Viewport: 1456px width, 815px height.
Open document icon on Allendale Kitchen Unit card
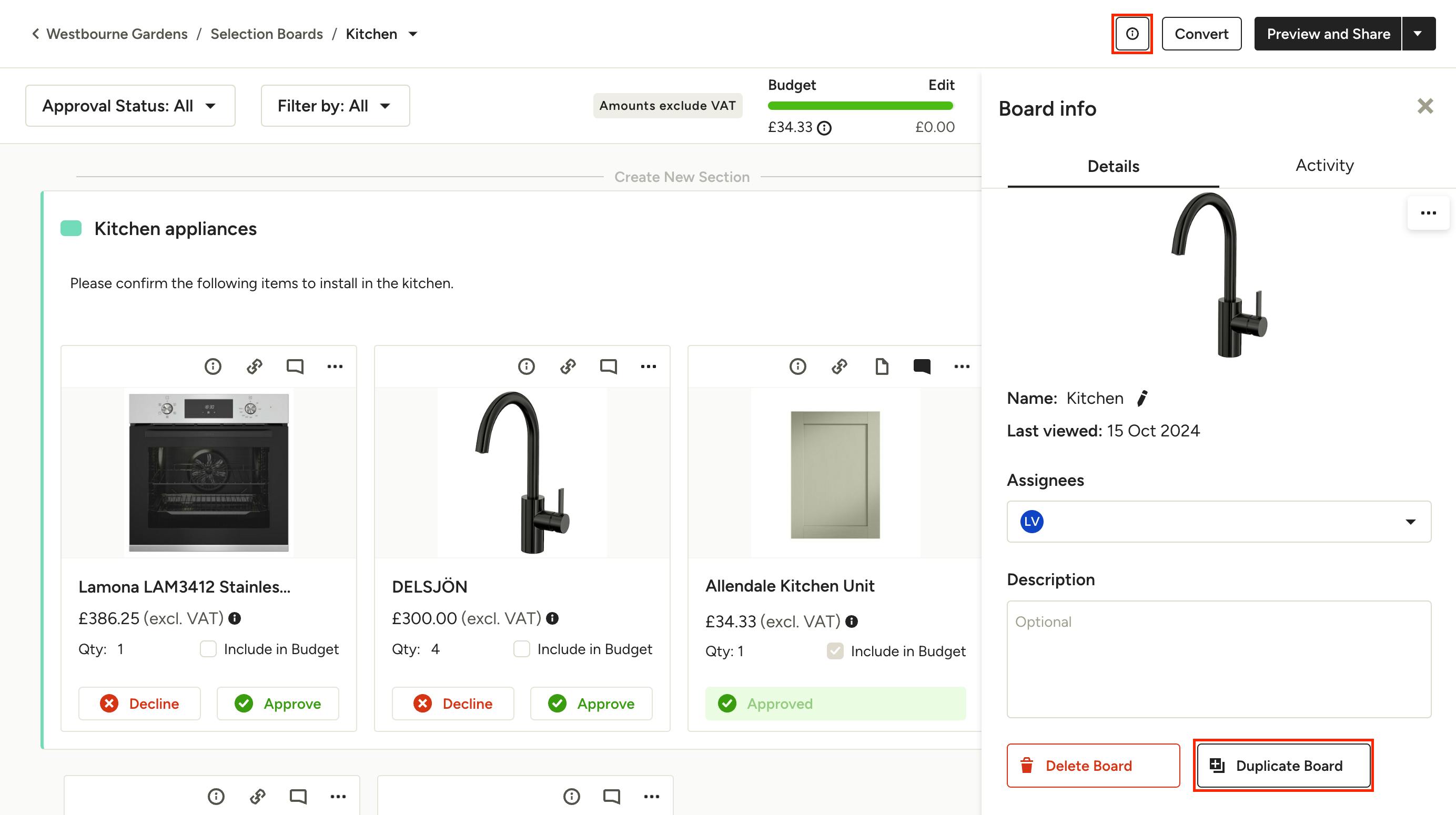click(881, 366)
